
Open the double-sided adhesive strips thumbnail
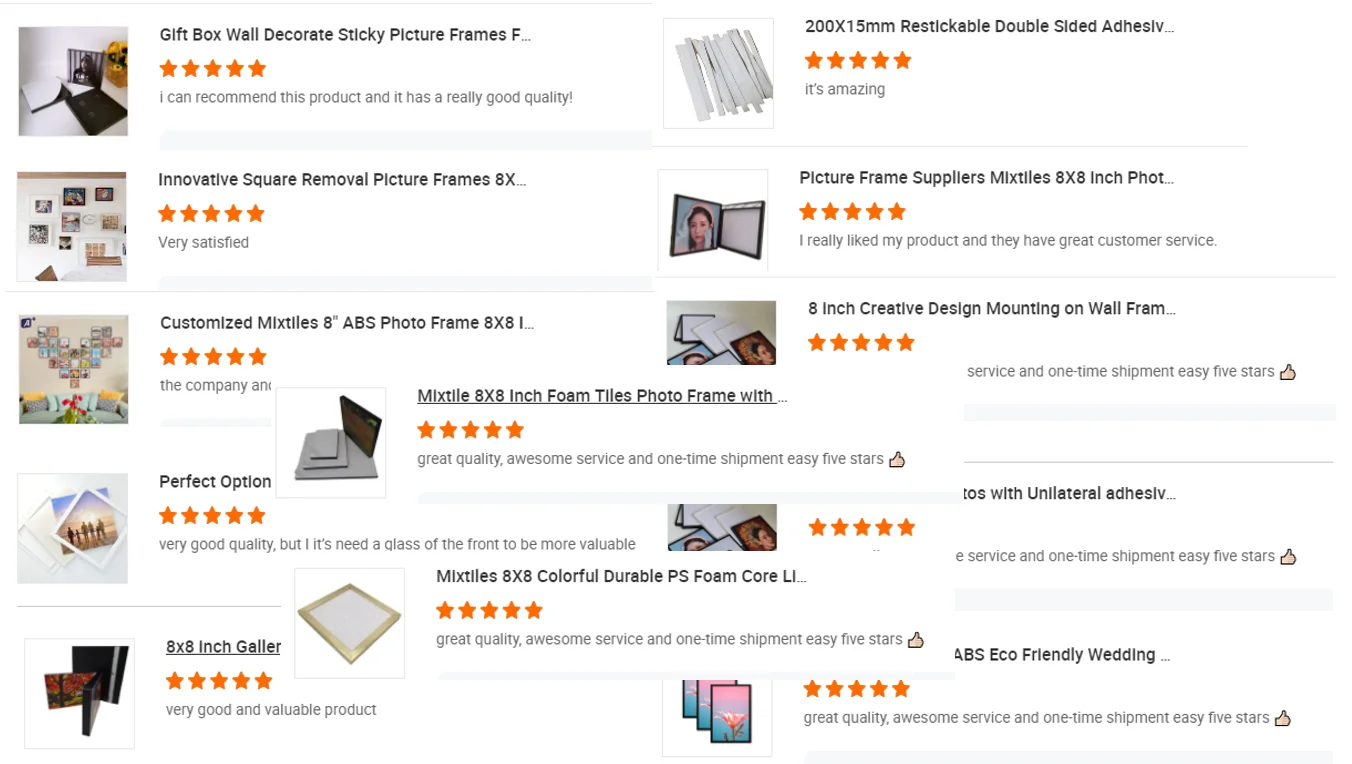pyautogui.click(x=718, y=73)
